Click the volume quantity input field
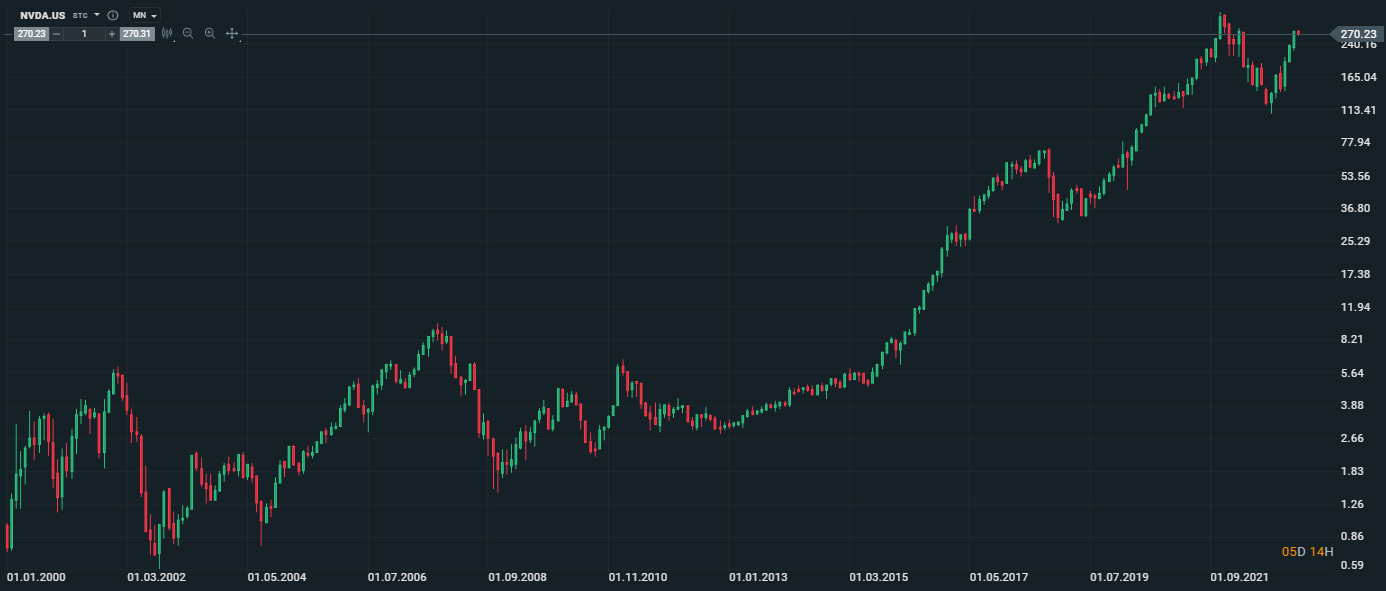The image size is (1386, 591). [84, 33]
